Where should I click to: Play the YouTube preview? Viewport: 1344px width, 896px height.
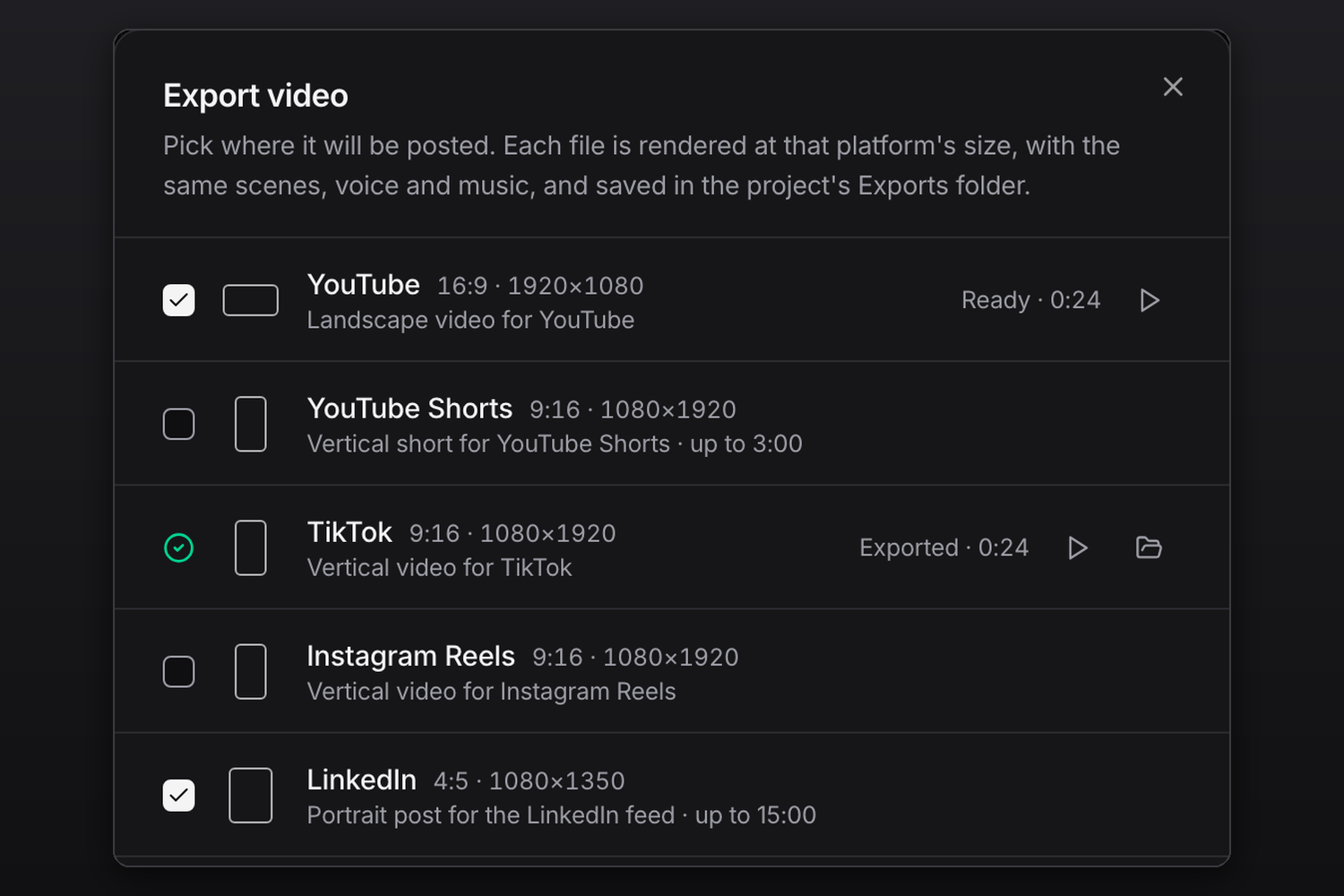click(x=1150, y=300)
